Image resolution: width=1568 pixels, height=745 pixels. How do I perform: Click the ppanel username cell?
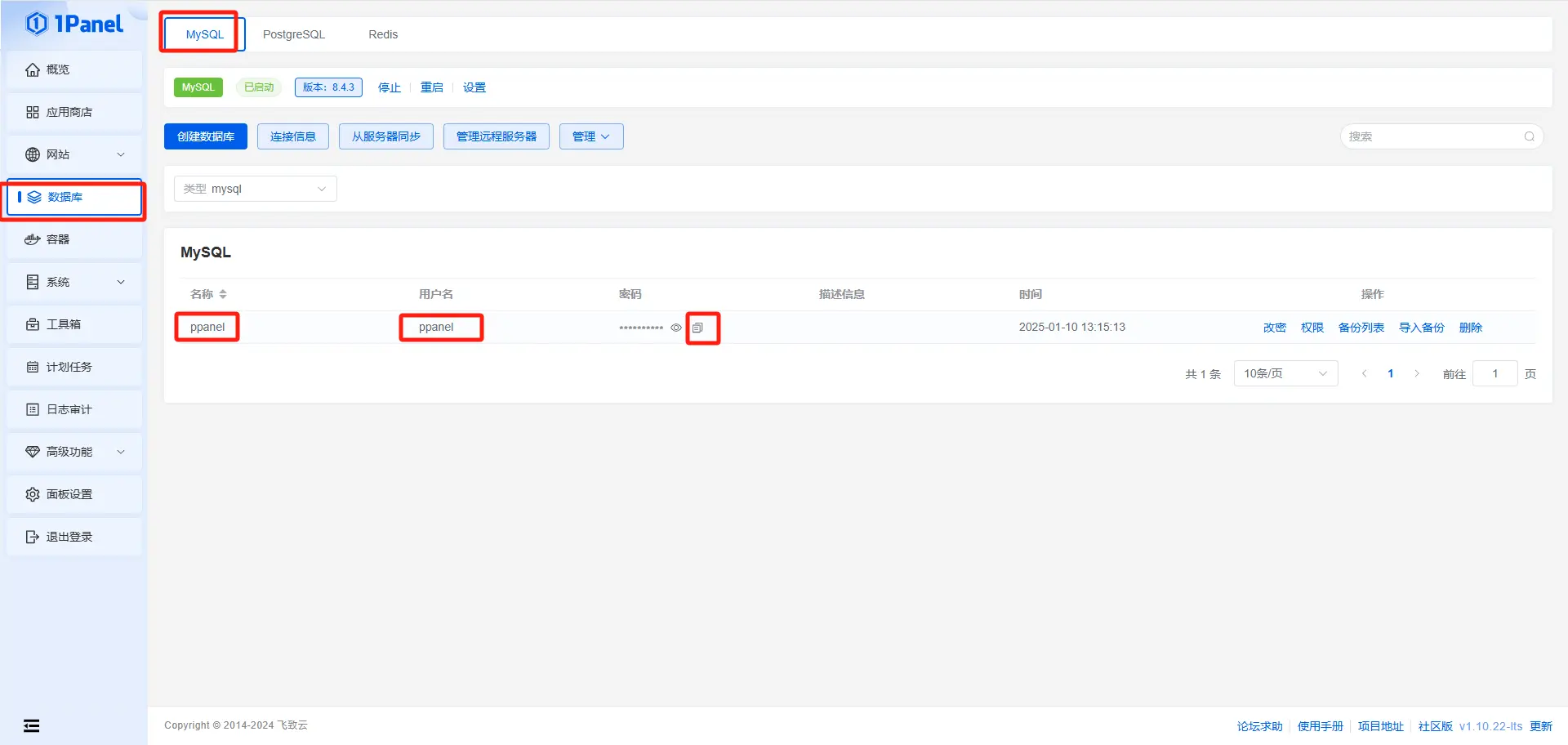[x=436, y=327]
